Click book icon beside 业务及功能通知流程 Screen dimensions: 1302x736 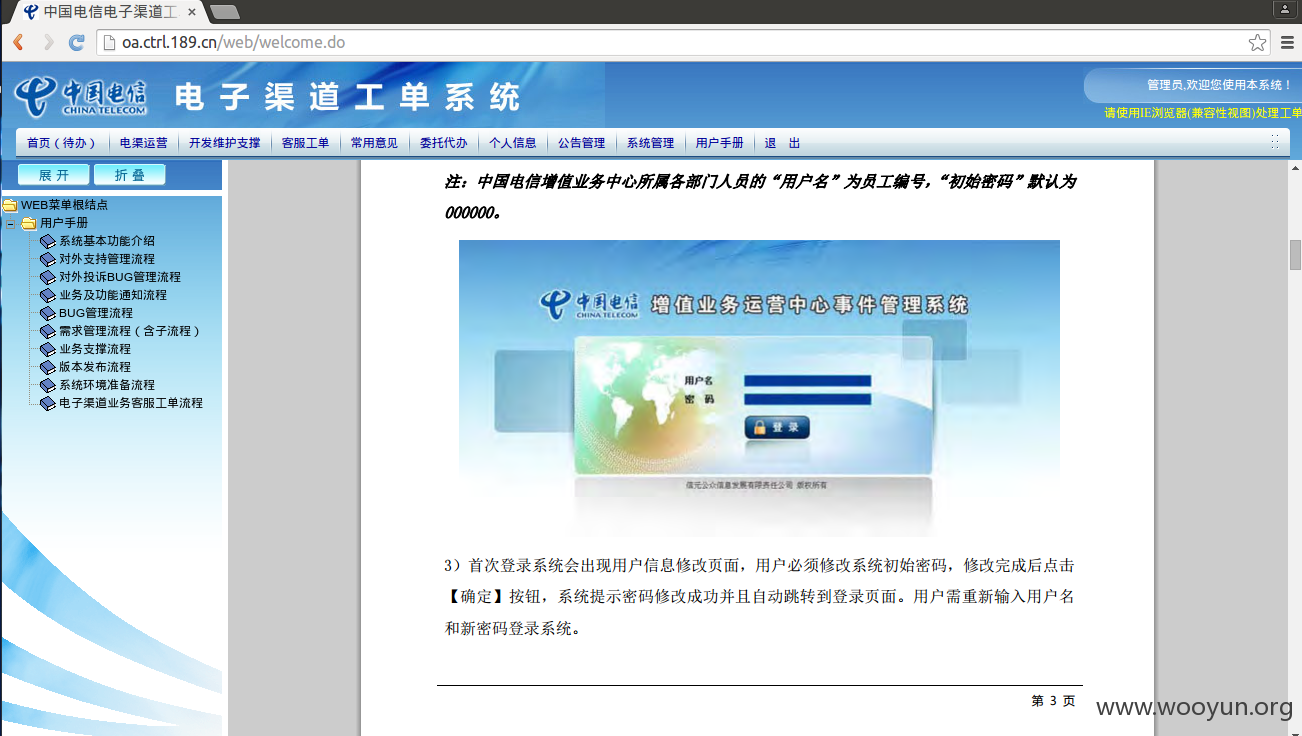click(x=48, y=295)
